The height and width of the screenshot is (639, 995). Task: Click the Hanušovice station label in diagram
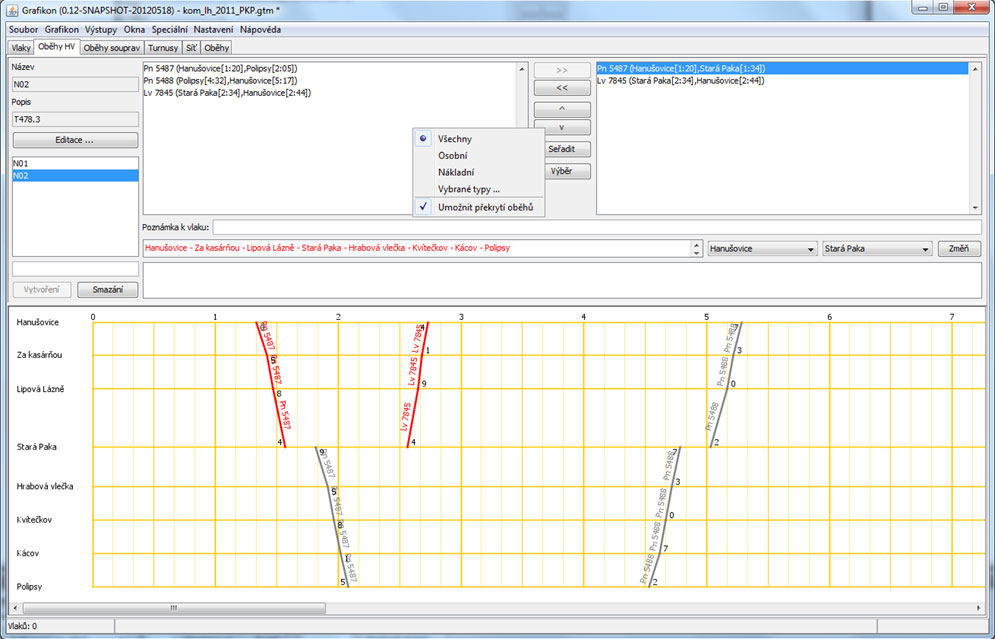click(37, 322)
